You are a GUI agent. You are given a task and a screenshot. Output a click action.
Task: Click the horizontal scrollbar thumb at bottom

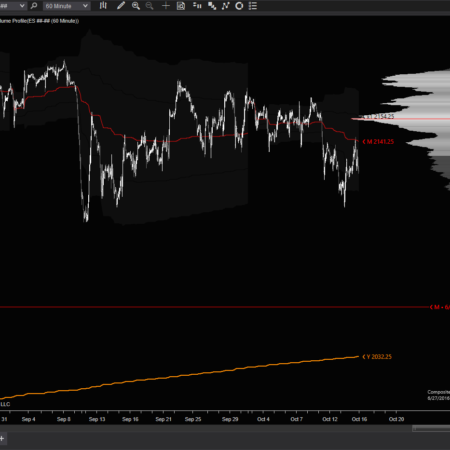pyautogui.click(x=431, y=429)
